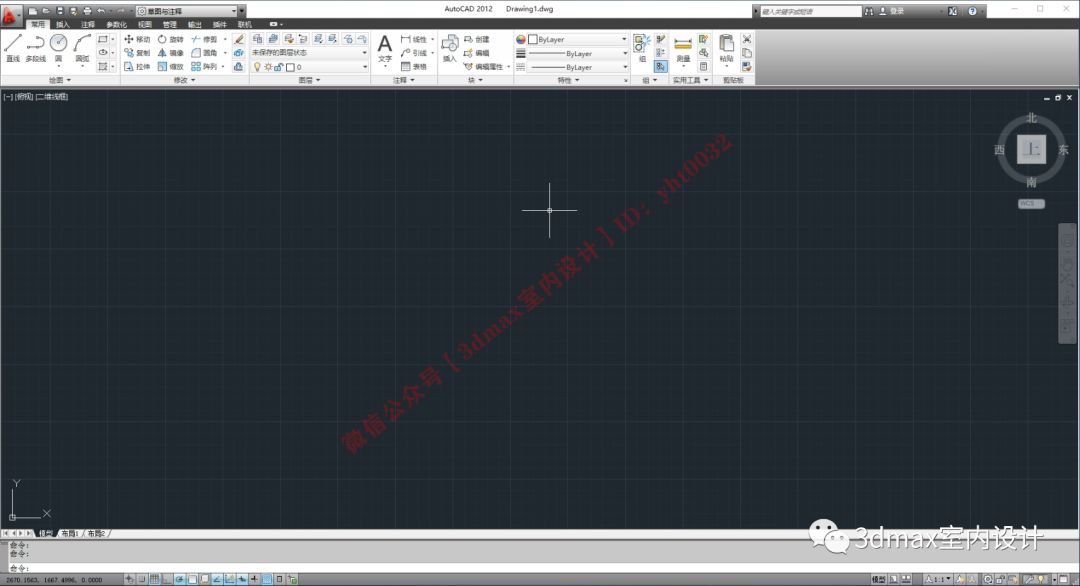Click the Plot/Print icon in quick access toolbar
Screen dimensions: 1080x586
coord(87,11)
